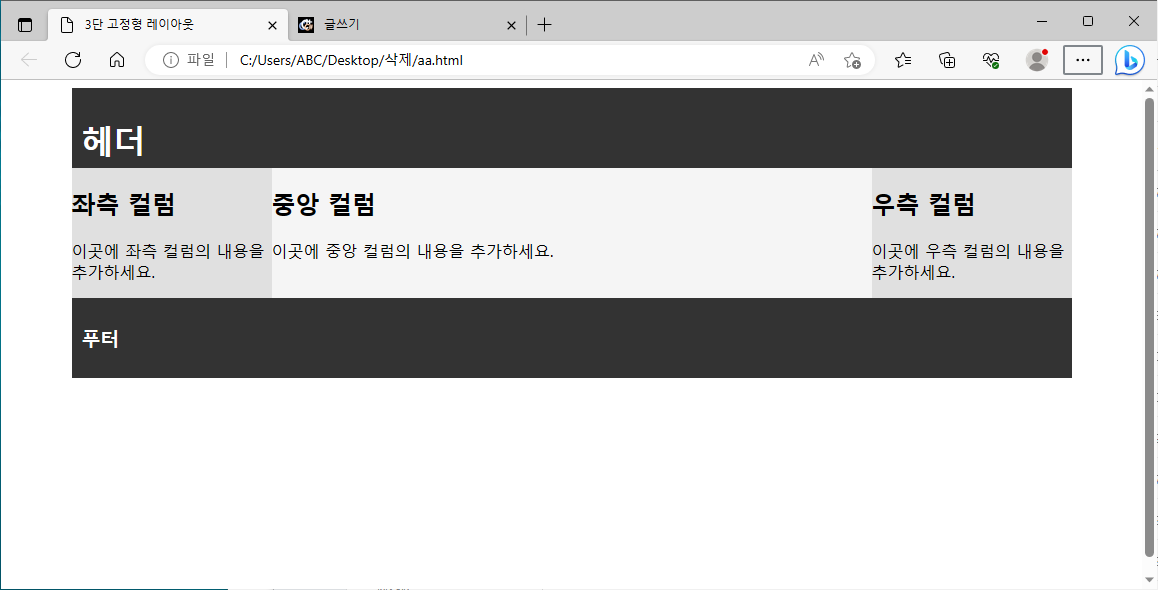Click the 중앙 컬럼 paragraph text
Screen dimensions: 1158x590
coord(413,251)
